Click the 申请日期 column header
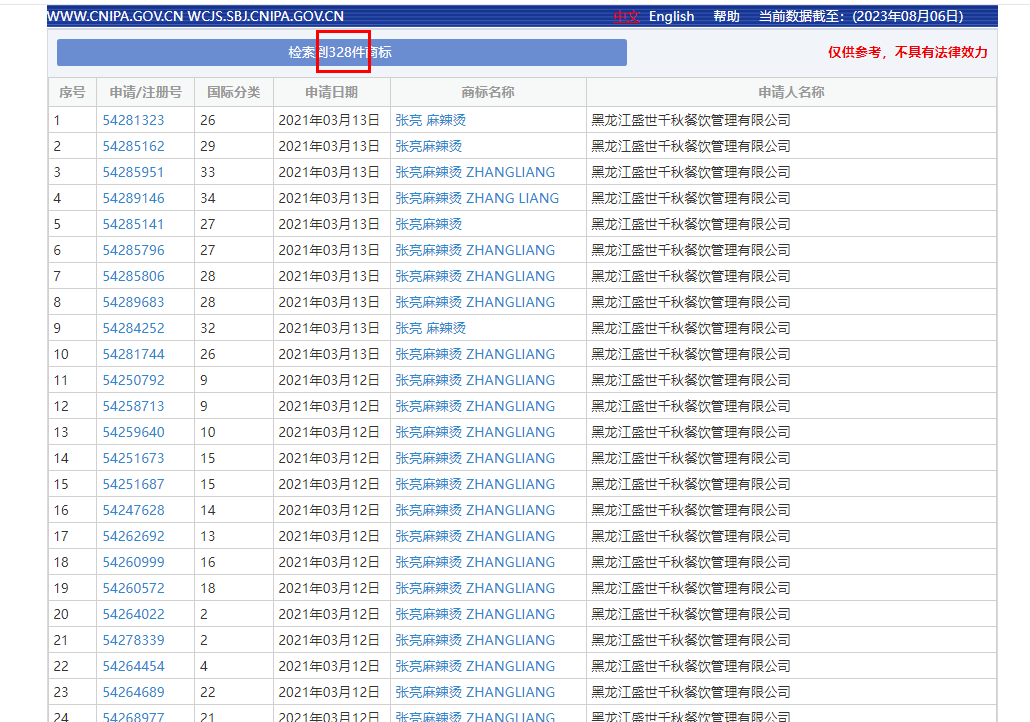 point(332,93)
